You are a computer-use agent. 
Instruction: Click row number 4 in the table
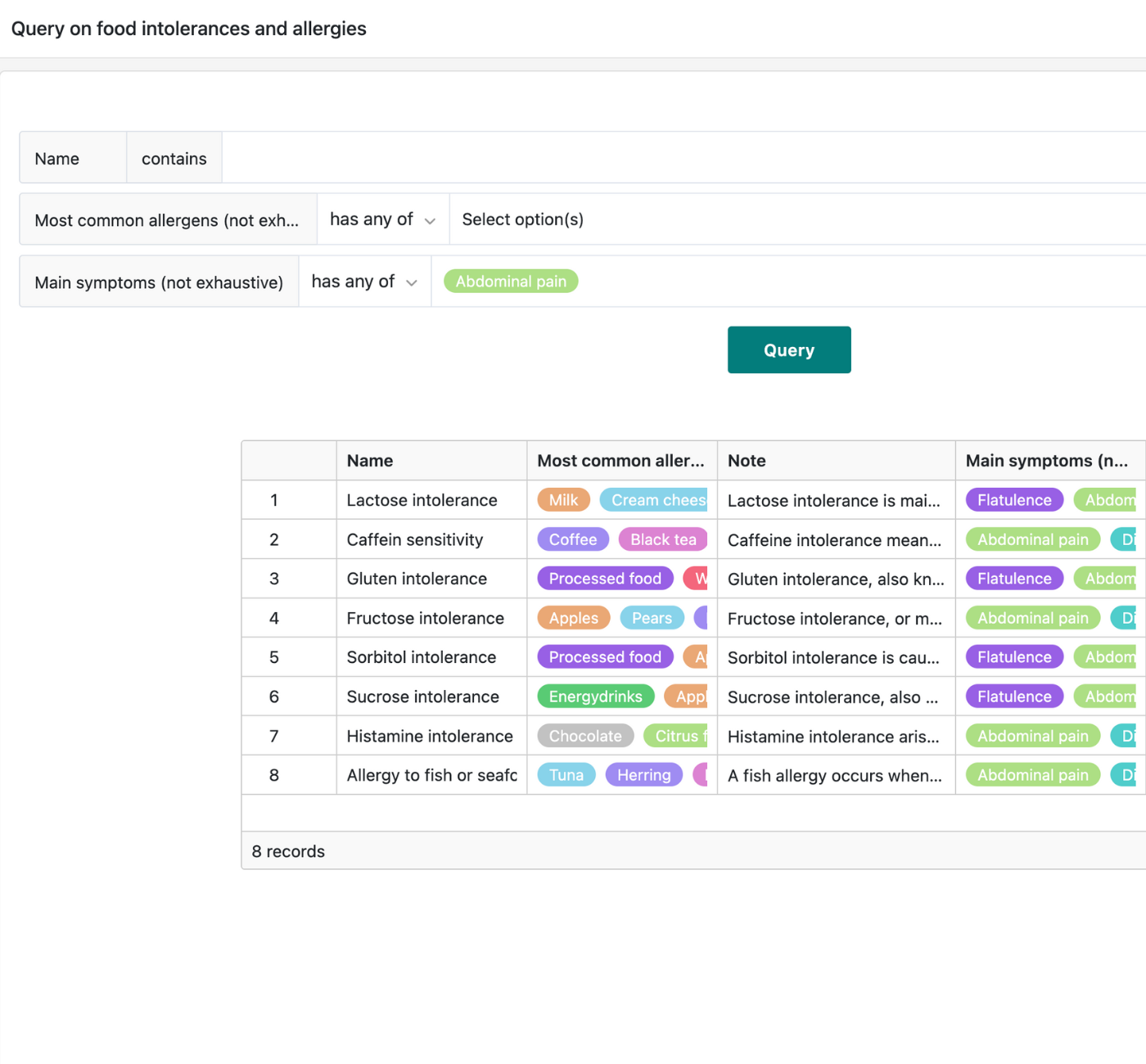(x=274, y=618)
